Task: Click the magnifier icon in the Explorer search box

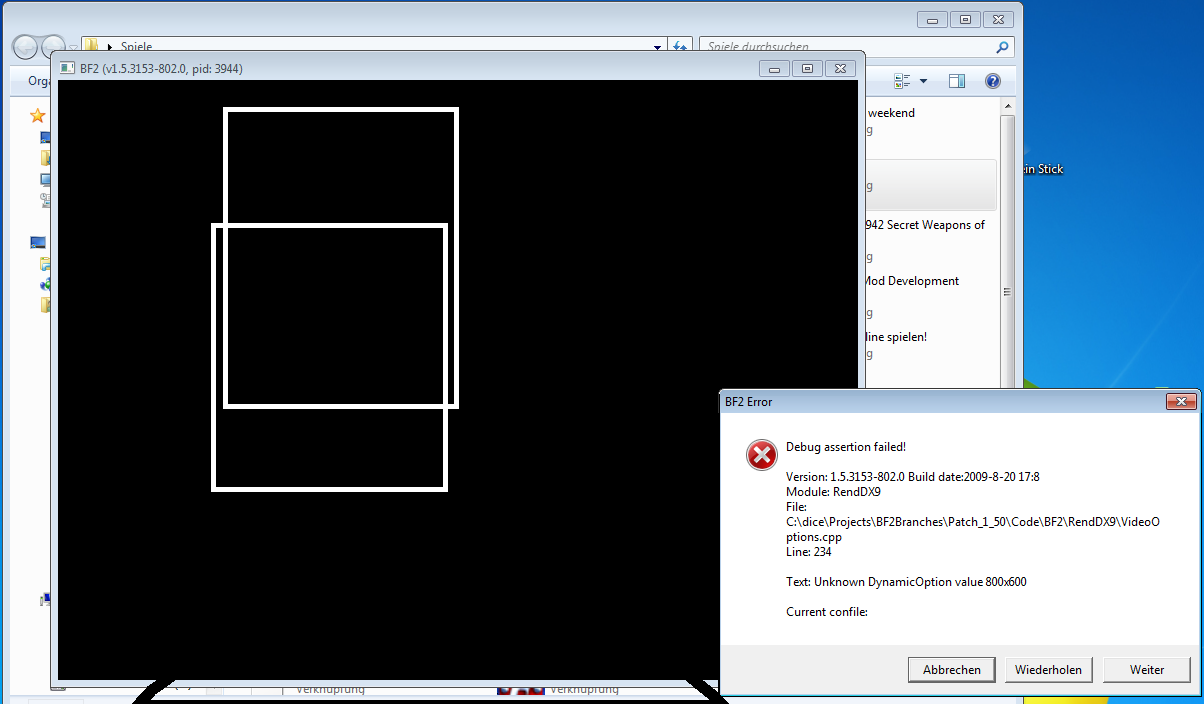Action: coord(1003,47)
